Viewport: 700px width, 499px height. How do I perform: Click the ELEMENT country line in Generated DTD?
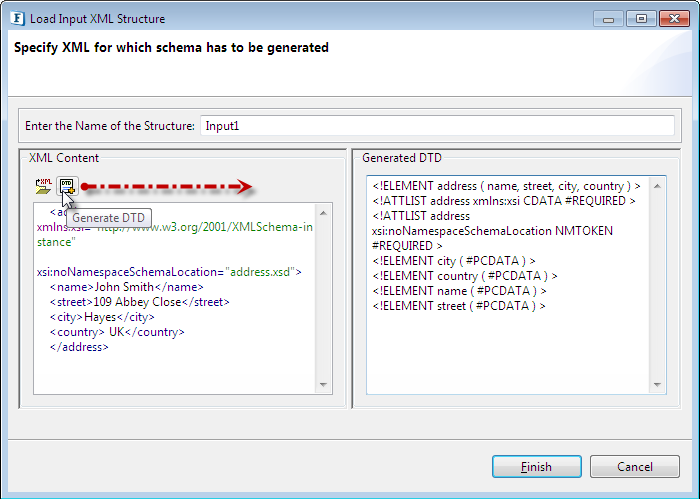click(464, 275)
